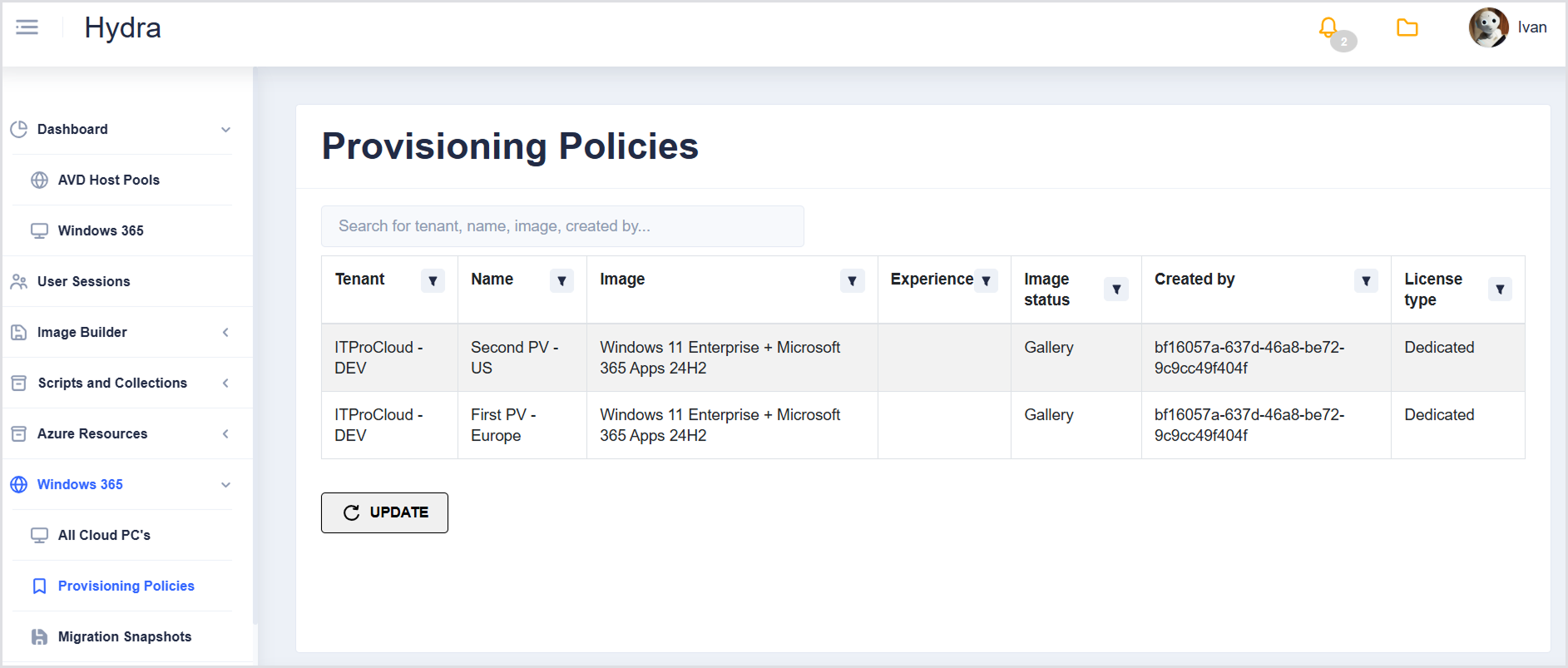The image size is (1568, 668).
Task: Filter the Created by column
Action: 1366,281
